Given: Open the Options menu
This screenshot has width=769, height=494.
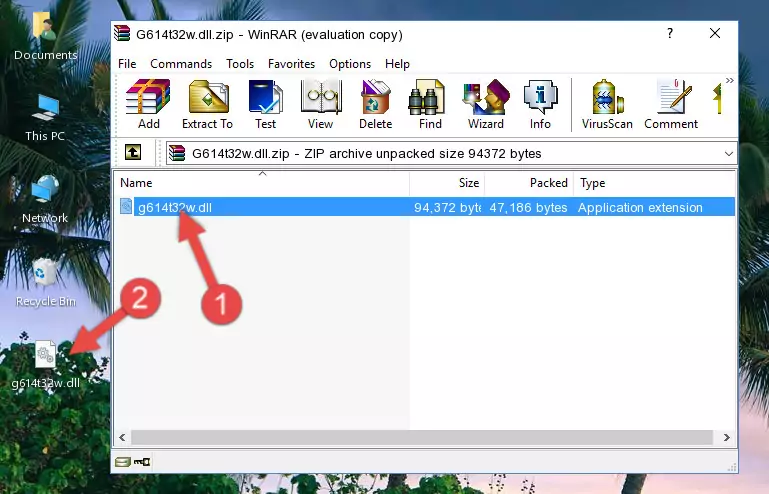Looking at the screenshot, I should [x=350, y=64].
